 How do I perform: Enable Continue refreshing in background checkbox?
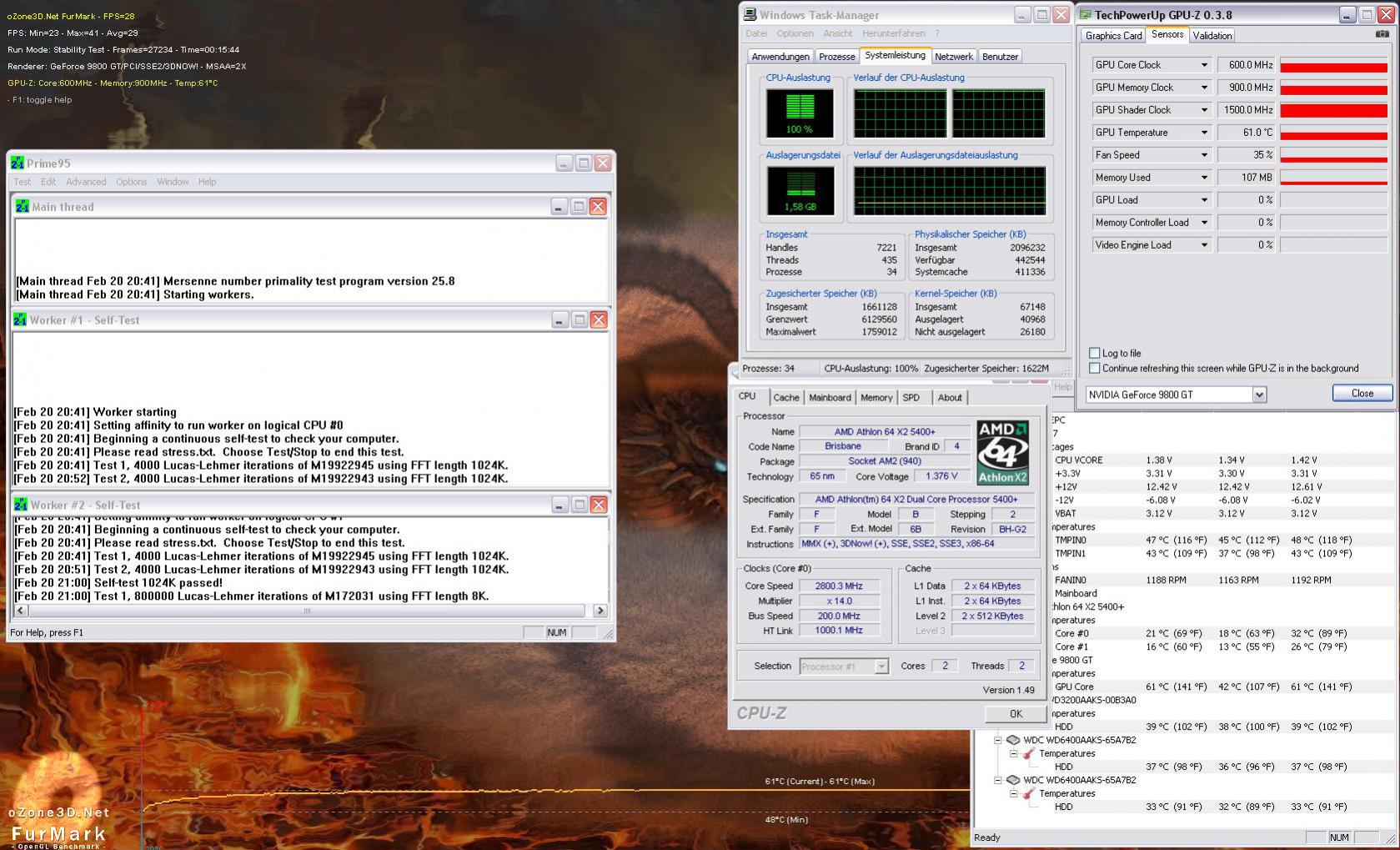pyautogui.click(x=1095, y=368)
